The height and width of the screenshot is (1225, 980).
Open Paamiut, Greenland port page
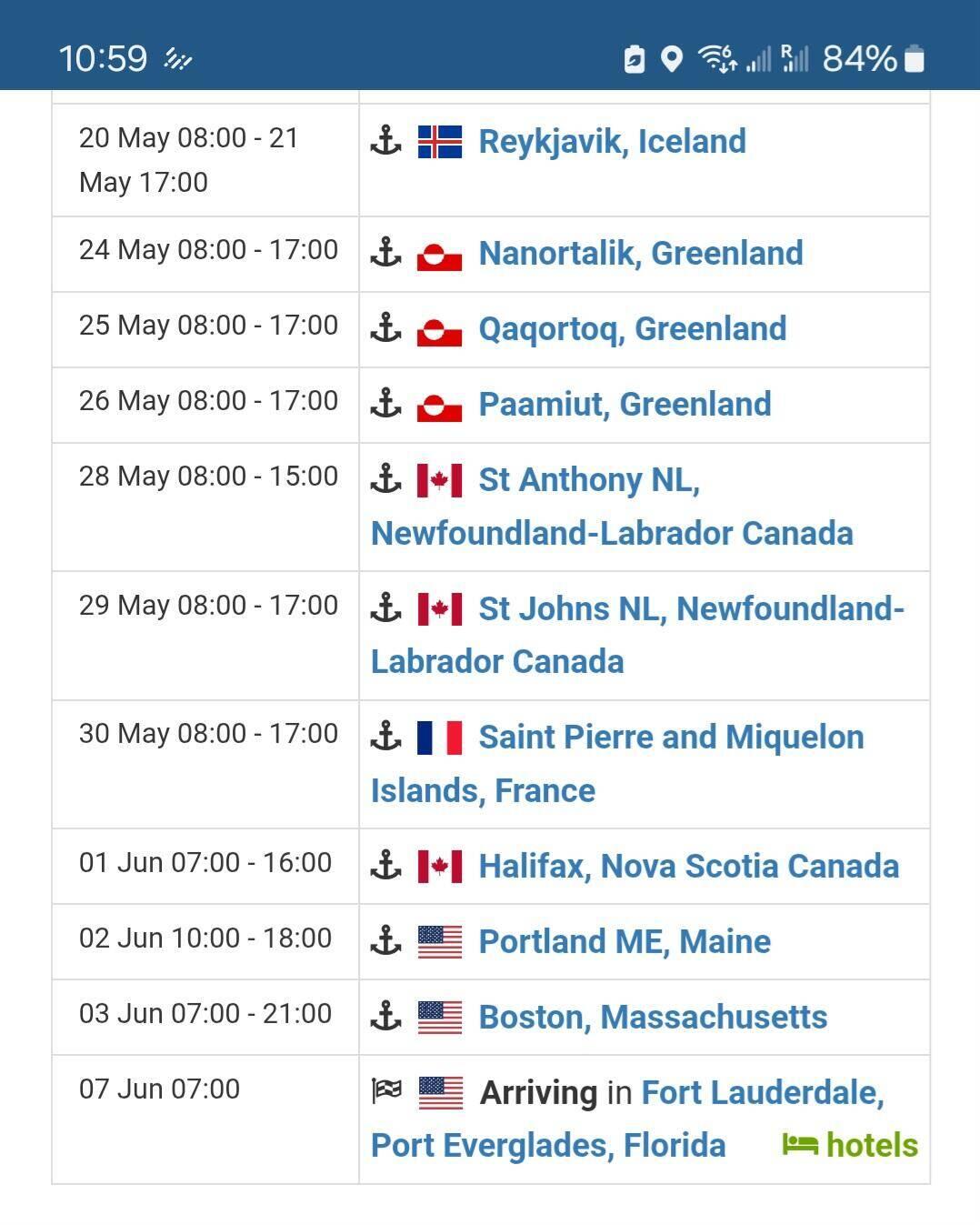pyautogui.click(x=625, y=405)
